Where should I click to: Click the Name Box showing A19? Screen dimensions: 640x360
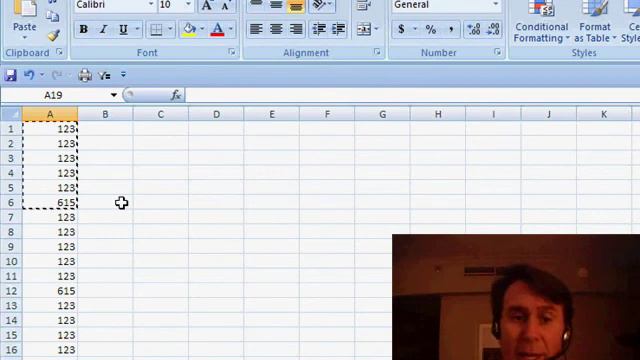pos(53,95)
